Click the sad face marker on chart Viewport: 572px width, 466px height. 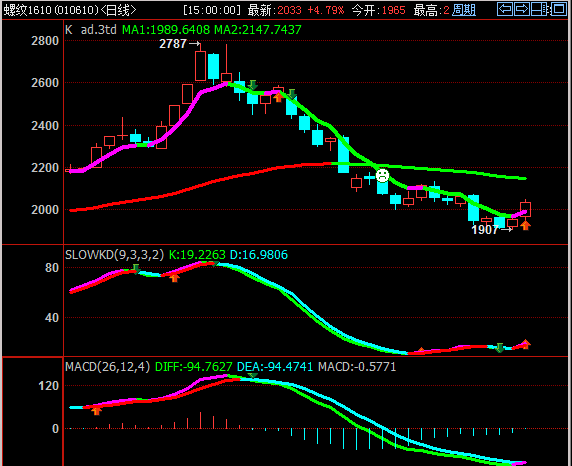(x=382, y=176)
